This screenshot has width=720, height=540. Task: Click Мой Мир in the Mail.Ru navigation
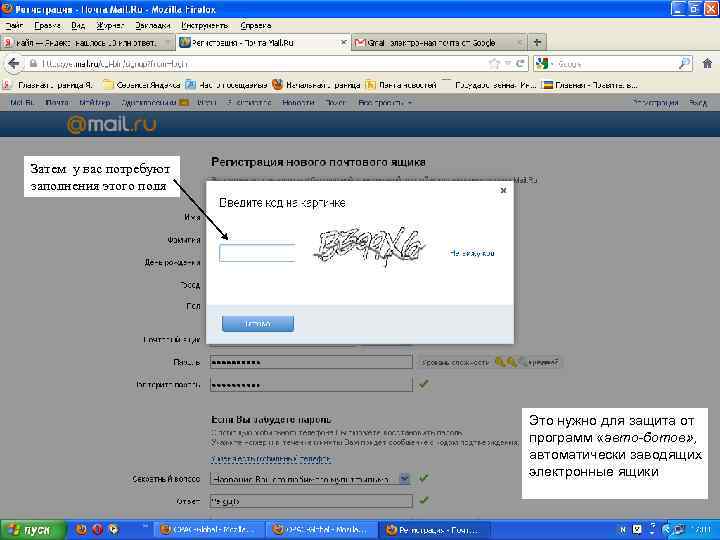click(x=95, y=103)
